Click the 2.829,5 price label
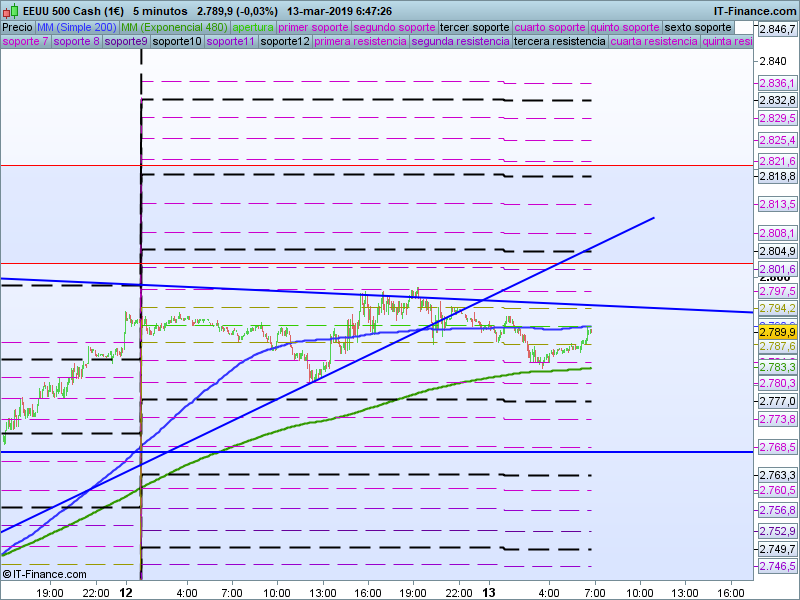800x600 pixels. 777,118
